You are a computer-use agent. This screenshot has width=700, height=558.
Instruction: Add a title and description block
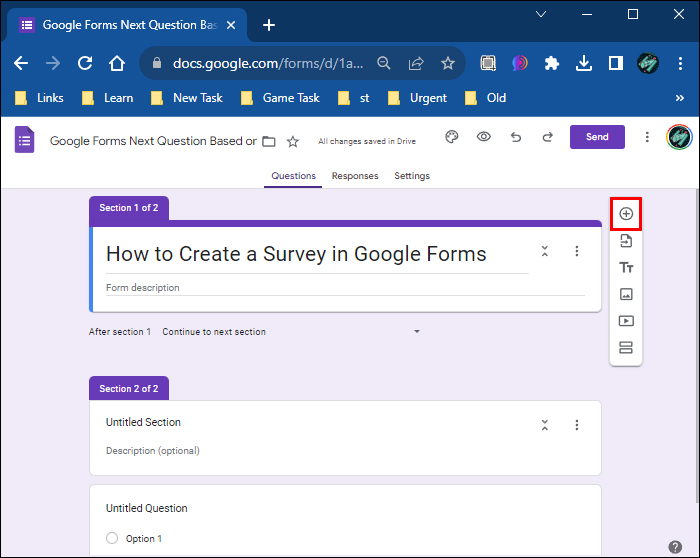click(626, 267)
